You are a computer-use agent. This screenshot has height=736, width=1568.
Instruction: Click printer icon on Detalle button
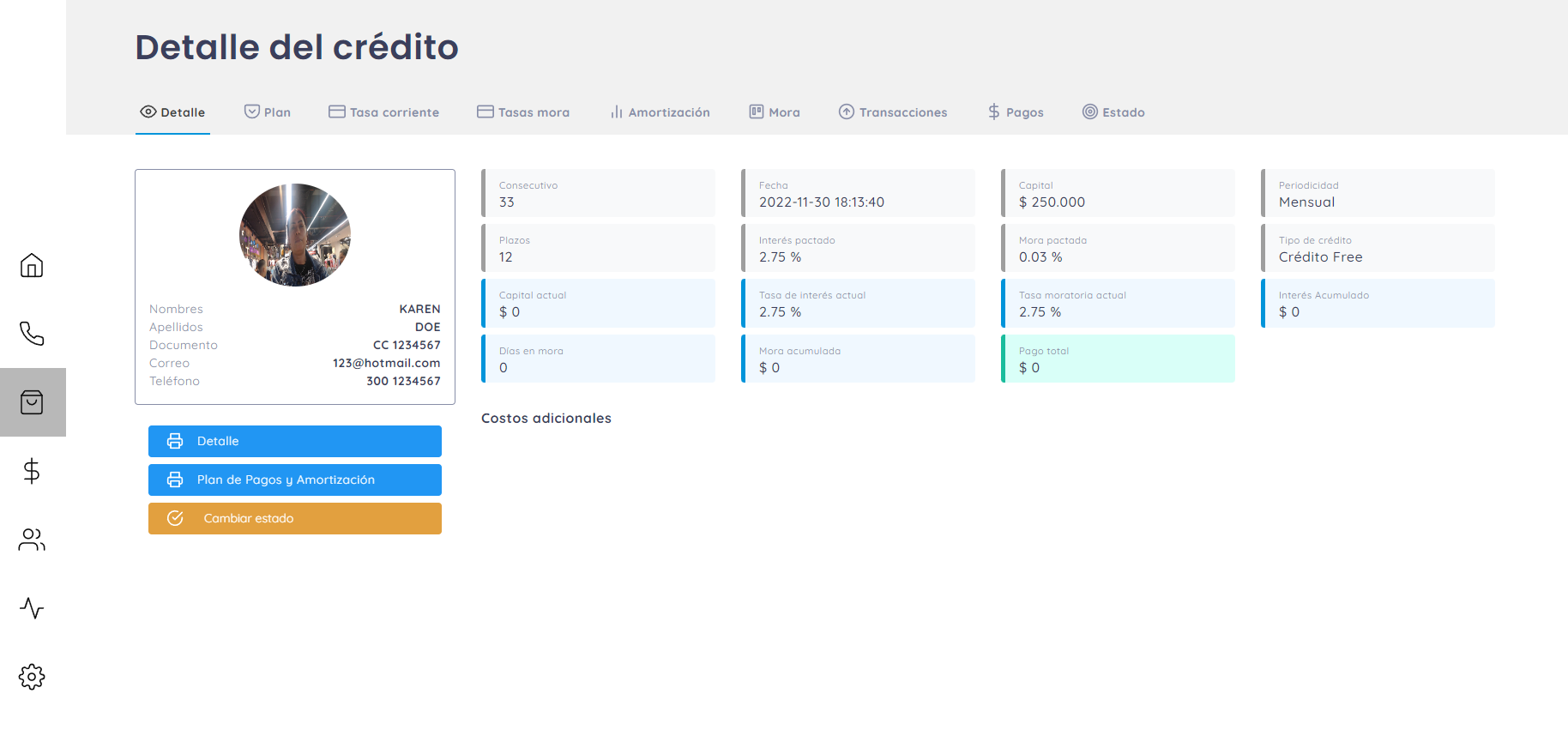click(x=175, y=441)
